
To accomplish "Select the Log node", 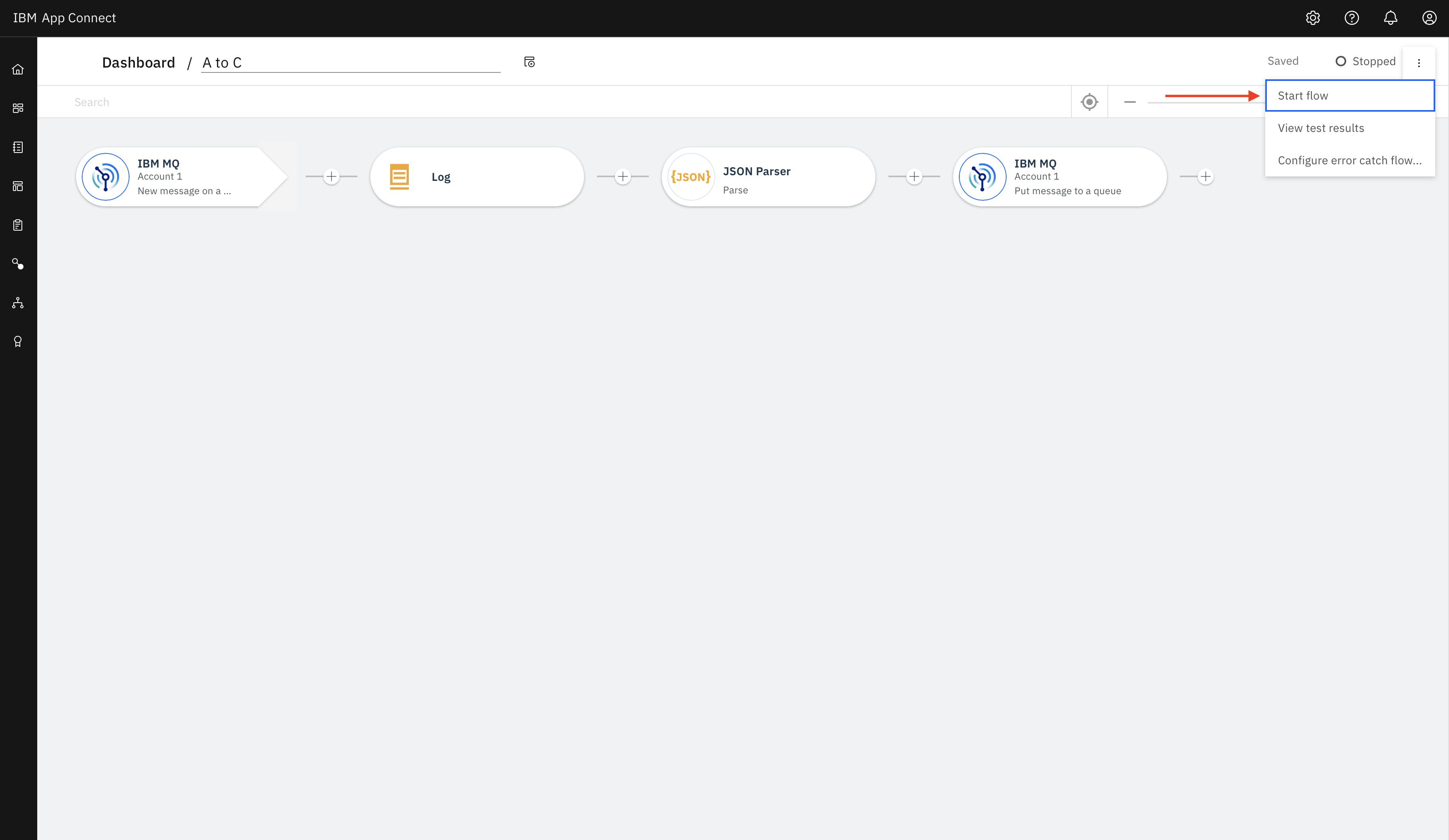I will pyautogui.click(x=477, y=177).
